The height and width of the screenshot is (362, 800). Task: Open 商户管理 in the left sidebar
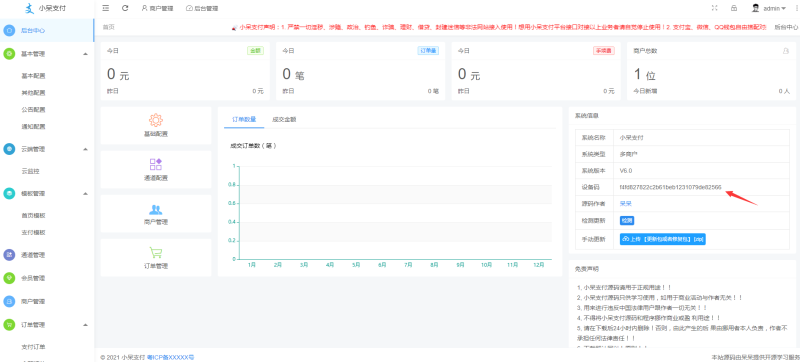(x=33, y=301)
